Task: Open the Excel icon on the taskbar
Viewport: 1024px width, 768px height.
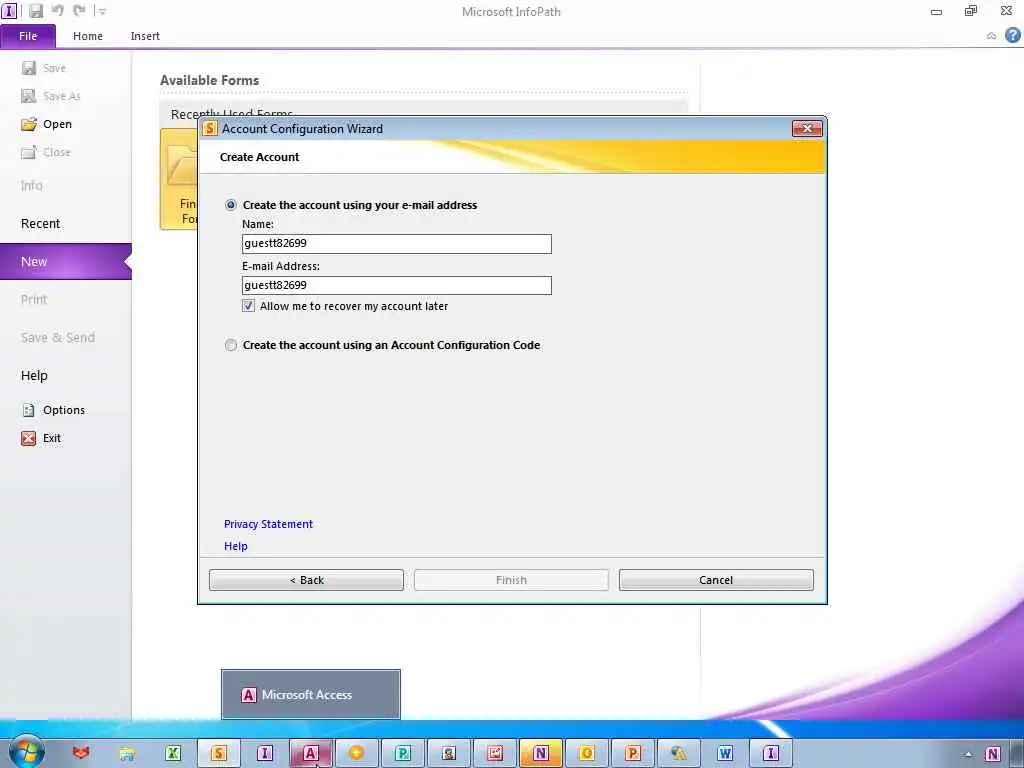Action: (x=173, y=753)
